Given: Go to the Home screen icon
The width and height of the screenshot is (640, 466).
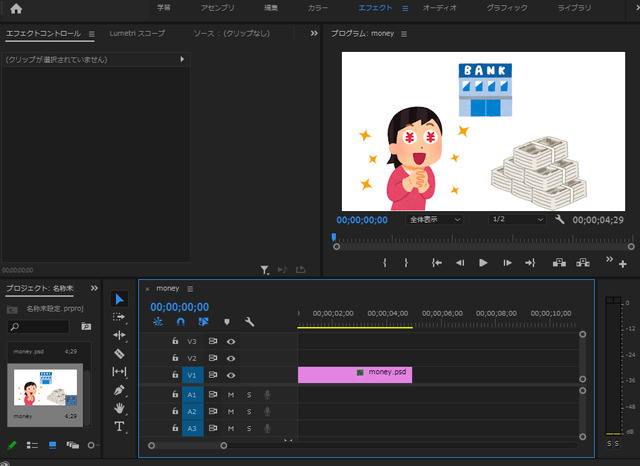Looking at the screenshot, I should (16, 9).
